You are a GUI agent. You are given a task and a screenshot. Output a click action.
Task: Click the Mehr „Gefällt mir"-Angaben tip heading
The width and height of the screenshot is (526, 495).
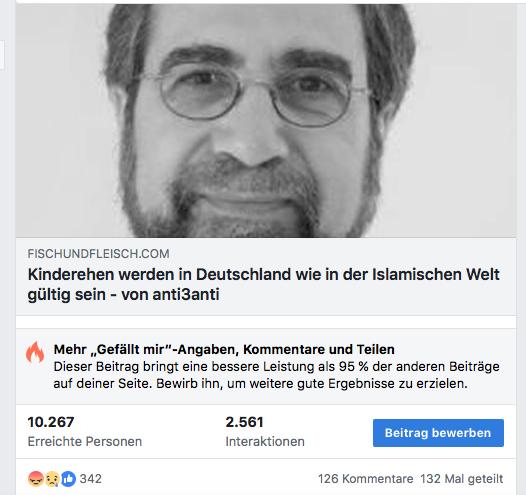(224, 349)
